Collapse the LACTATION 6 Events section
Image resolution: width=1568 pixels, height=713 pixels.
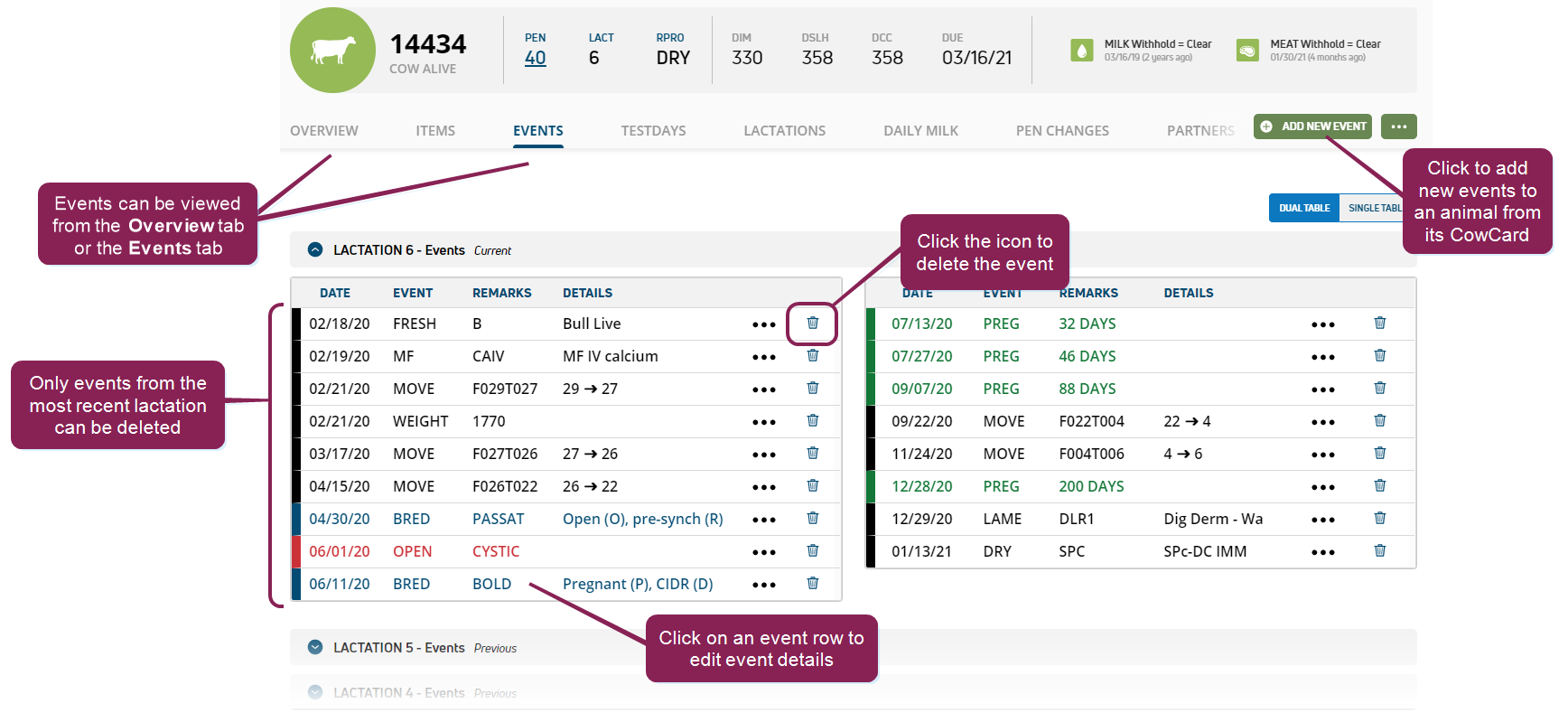[315, 250]
